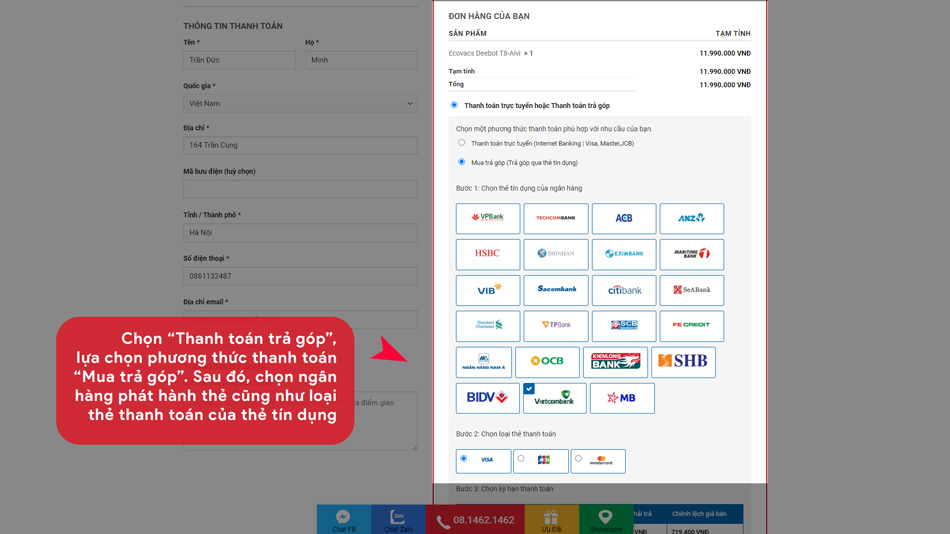Screen dimensions: 950x534
Task: Select the online payment Internet Banking option
Action: pyautogui.click(x=462, y=143)
